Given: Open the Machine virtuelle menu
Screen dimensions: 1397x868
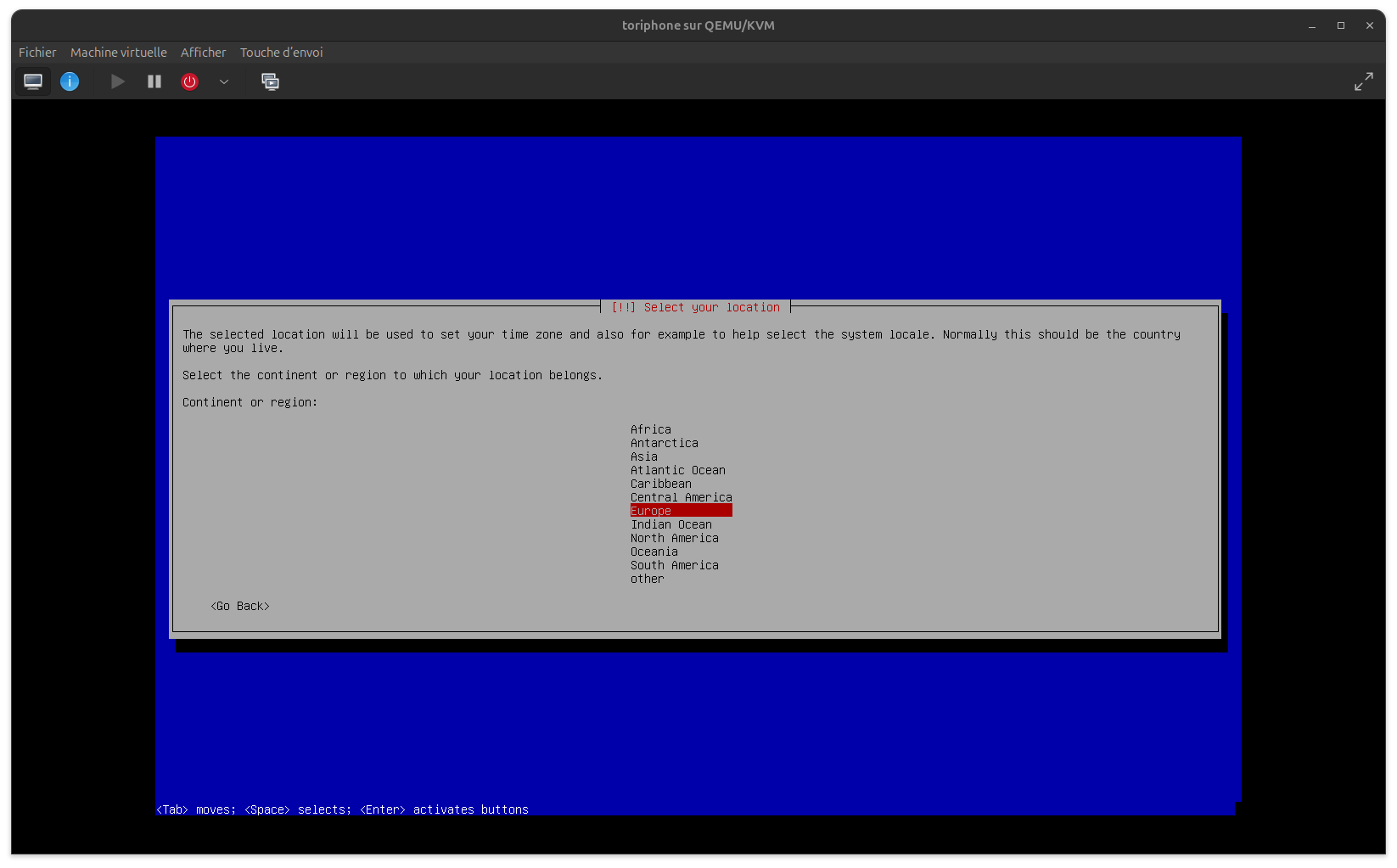Looking at the screenshot, I should pos(118,53).
